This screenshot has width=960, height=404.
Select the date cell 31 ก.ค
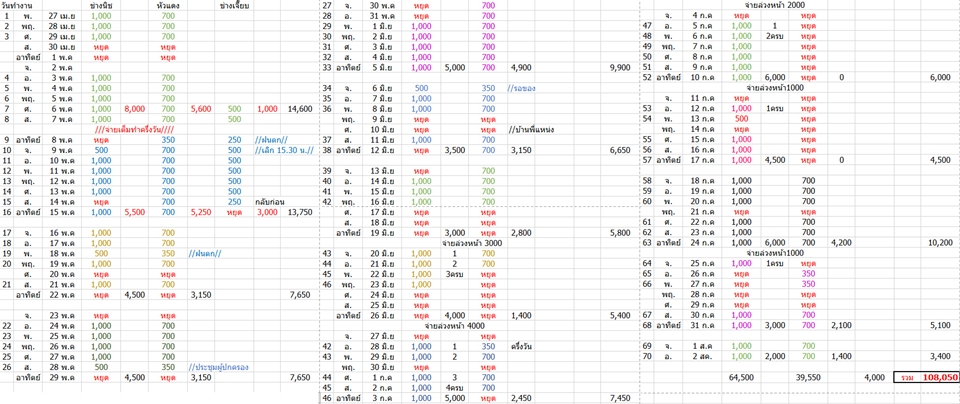point(703,326)
